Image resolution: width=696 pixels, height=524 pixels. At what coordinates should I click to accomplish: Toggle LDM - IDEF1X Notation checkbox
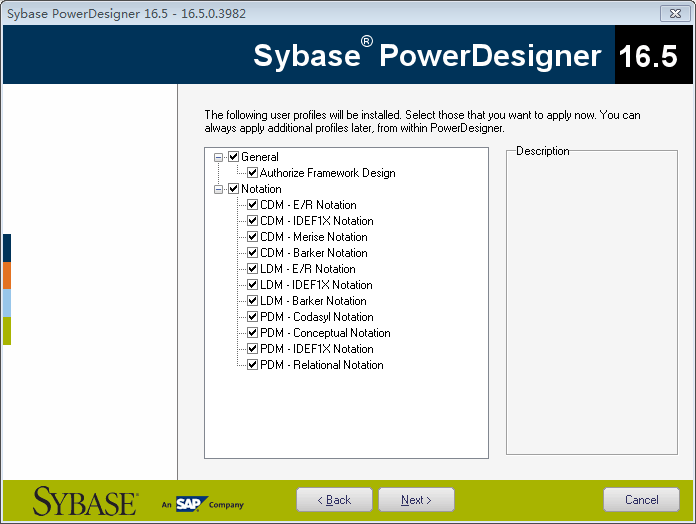pos(253,284)
